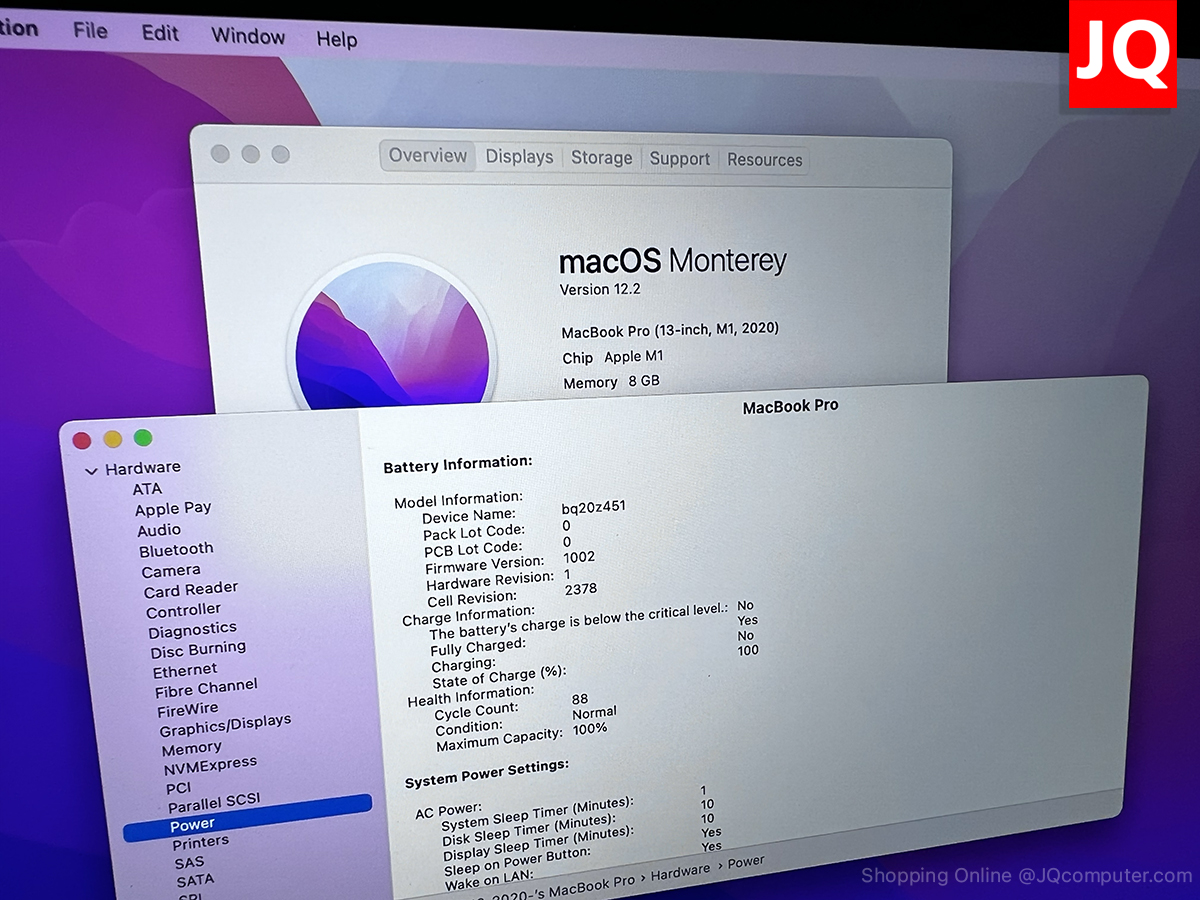1200x900 pixels.
Task: Click Hardware in the bottom path bar
Action: [680, 873]
